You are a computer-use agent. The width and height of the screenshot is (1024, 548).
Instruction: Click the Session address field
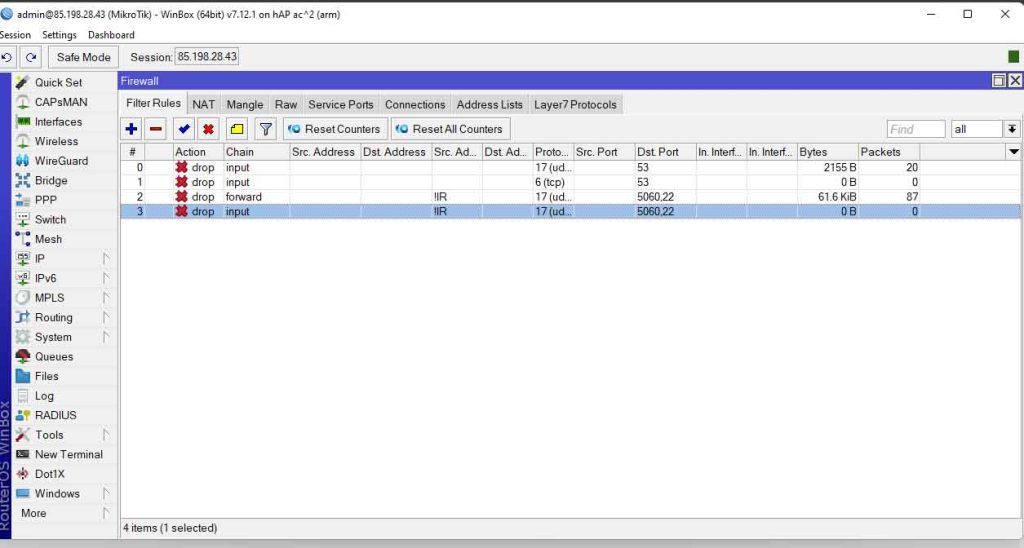click(x=207, y=57)
